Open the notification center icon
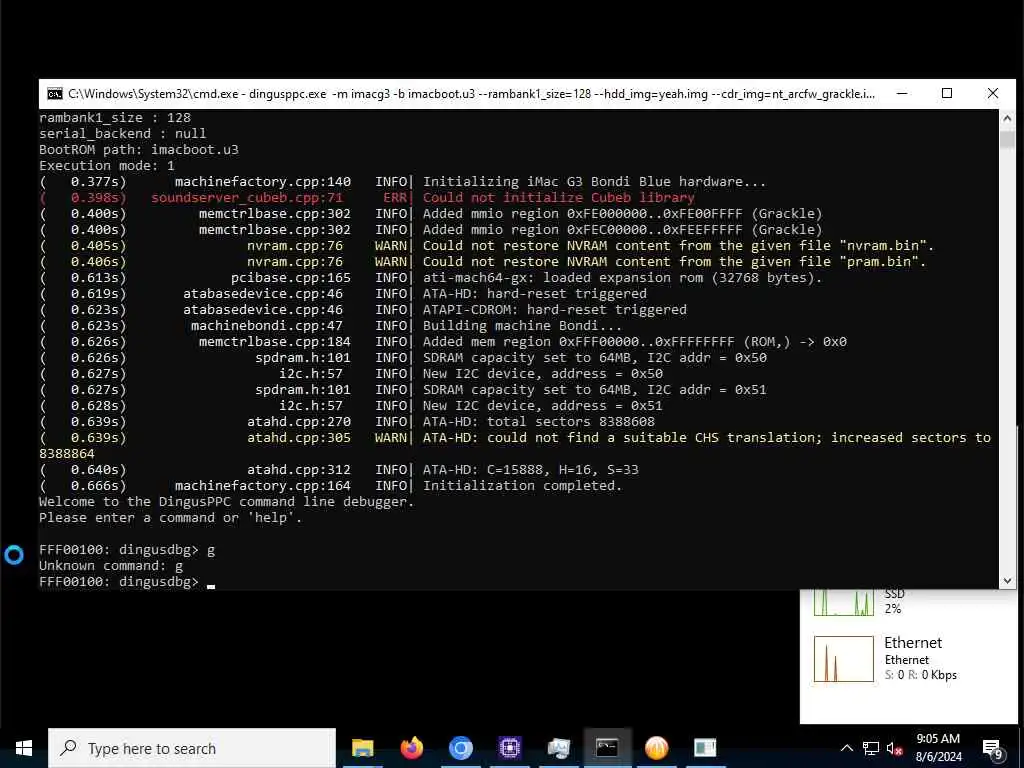This screenshot has height=768, width=1024. (x=993, y=748)
